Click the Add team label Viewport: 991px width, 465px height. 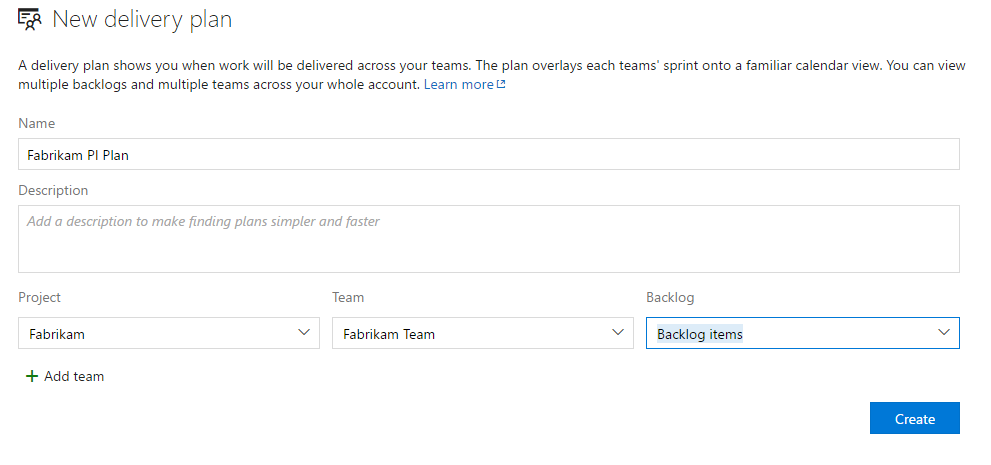point(74,377)
